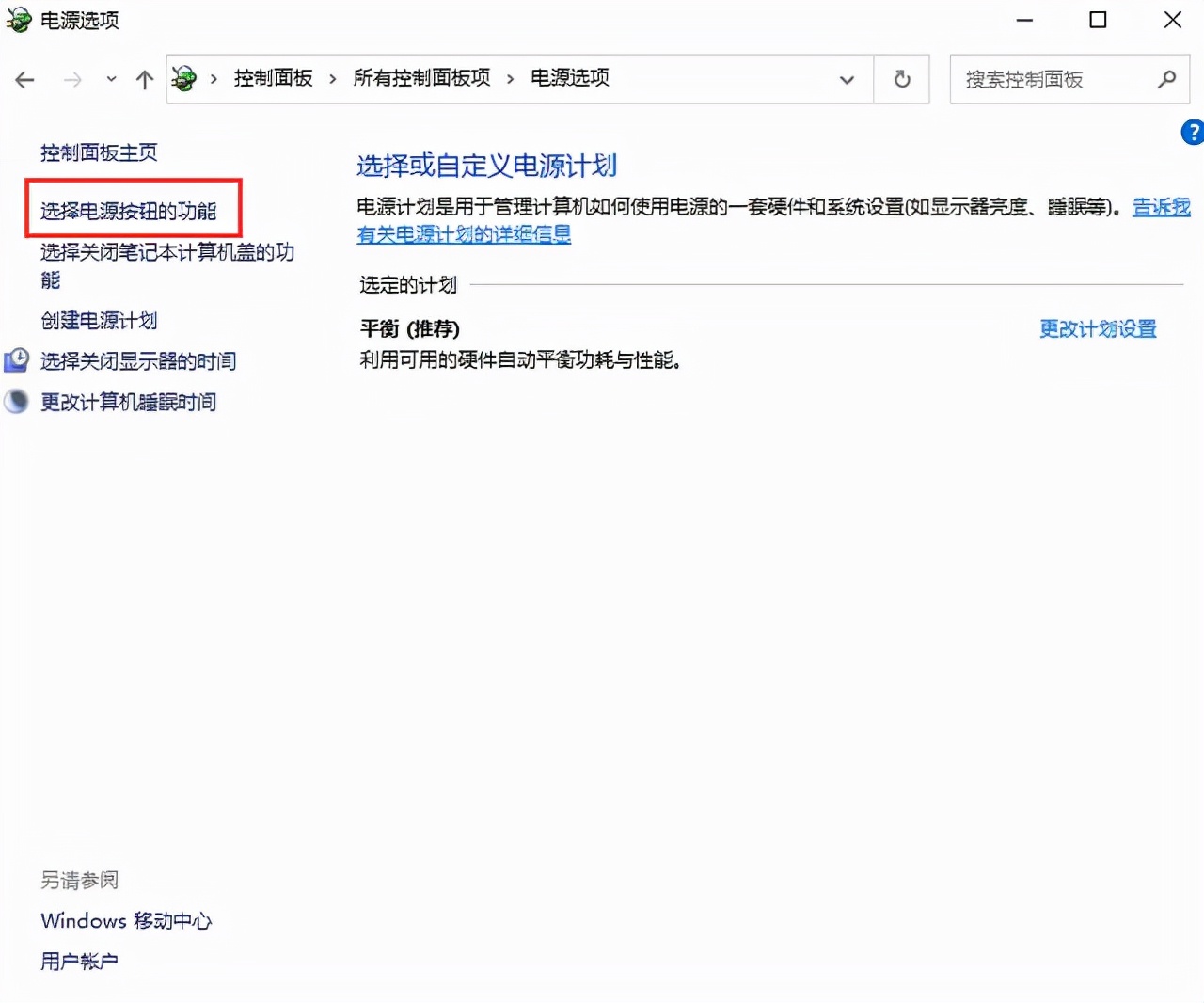
Task: Click the up-one-level arrow icon
Action: pos(144,79)
